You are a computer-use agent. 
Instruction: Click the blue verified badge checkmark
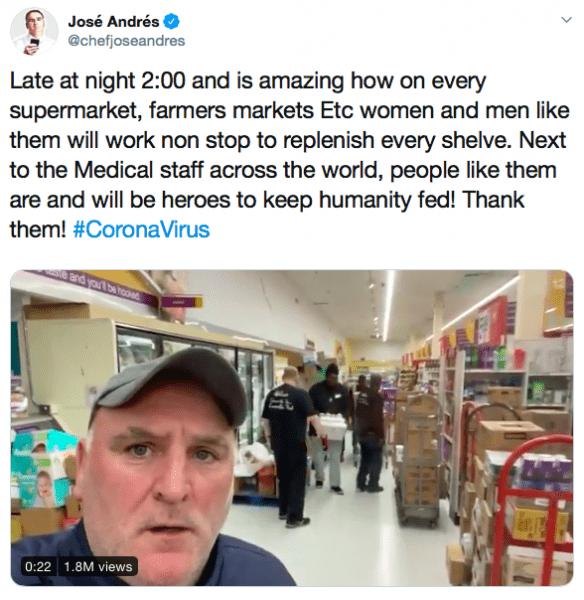click(x=171, y=21)
